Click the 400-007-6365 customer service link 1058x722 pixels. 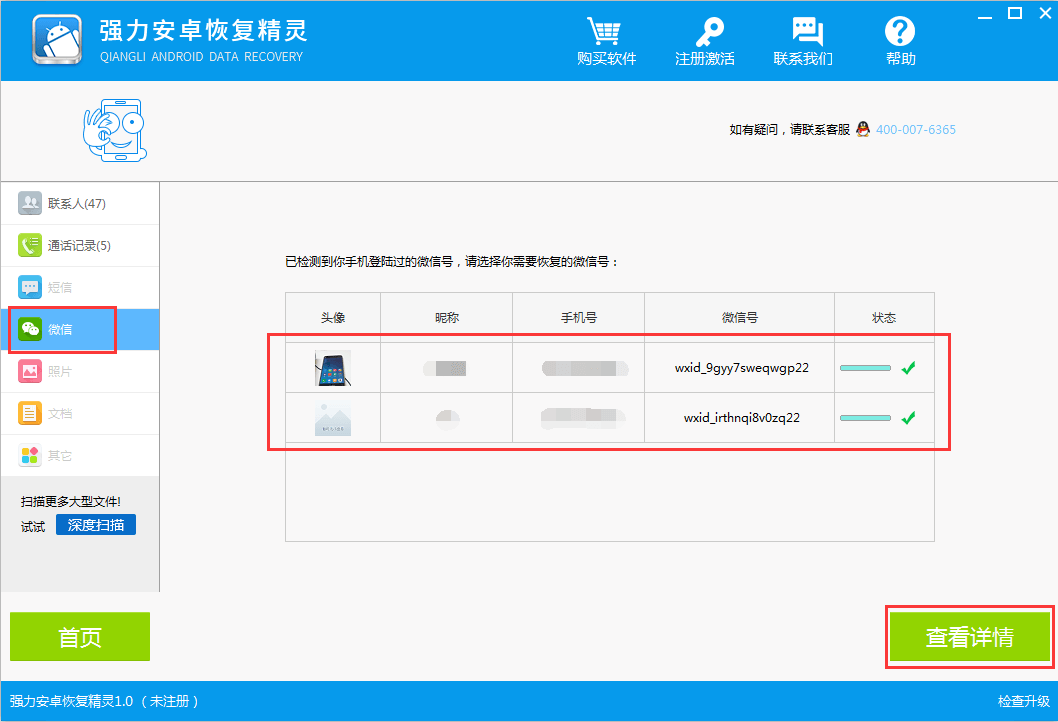[x=916, y=130]
